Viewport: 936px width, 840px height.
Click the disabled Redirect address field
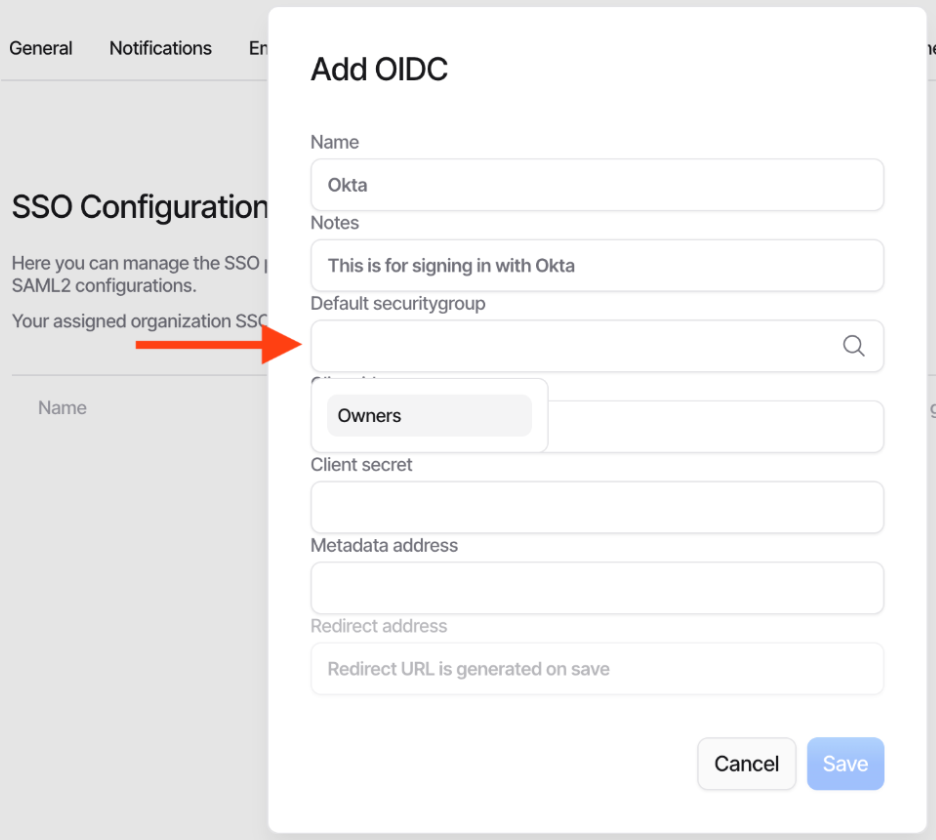tap(597, 669)
